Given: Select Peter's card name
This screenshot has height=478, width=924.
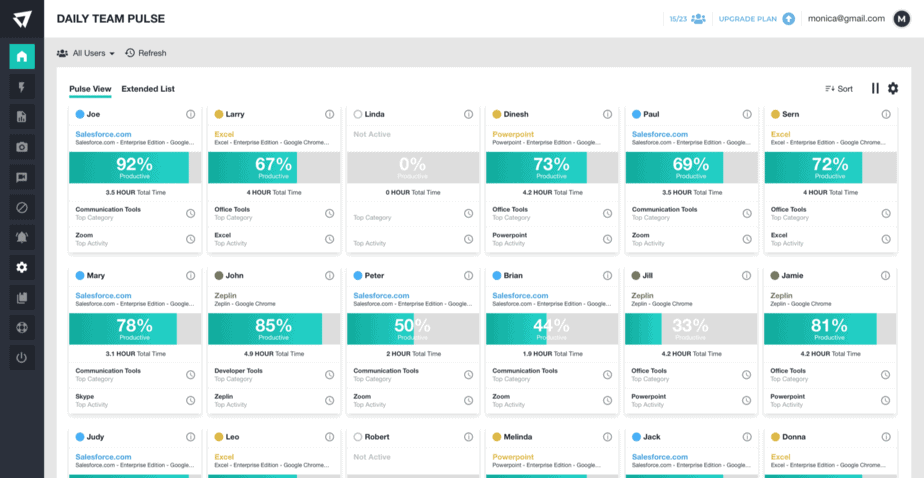Looking at the screenshot, I should 374,276.
